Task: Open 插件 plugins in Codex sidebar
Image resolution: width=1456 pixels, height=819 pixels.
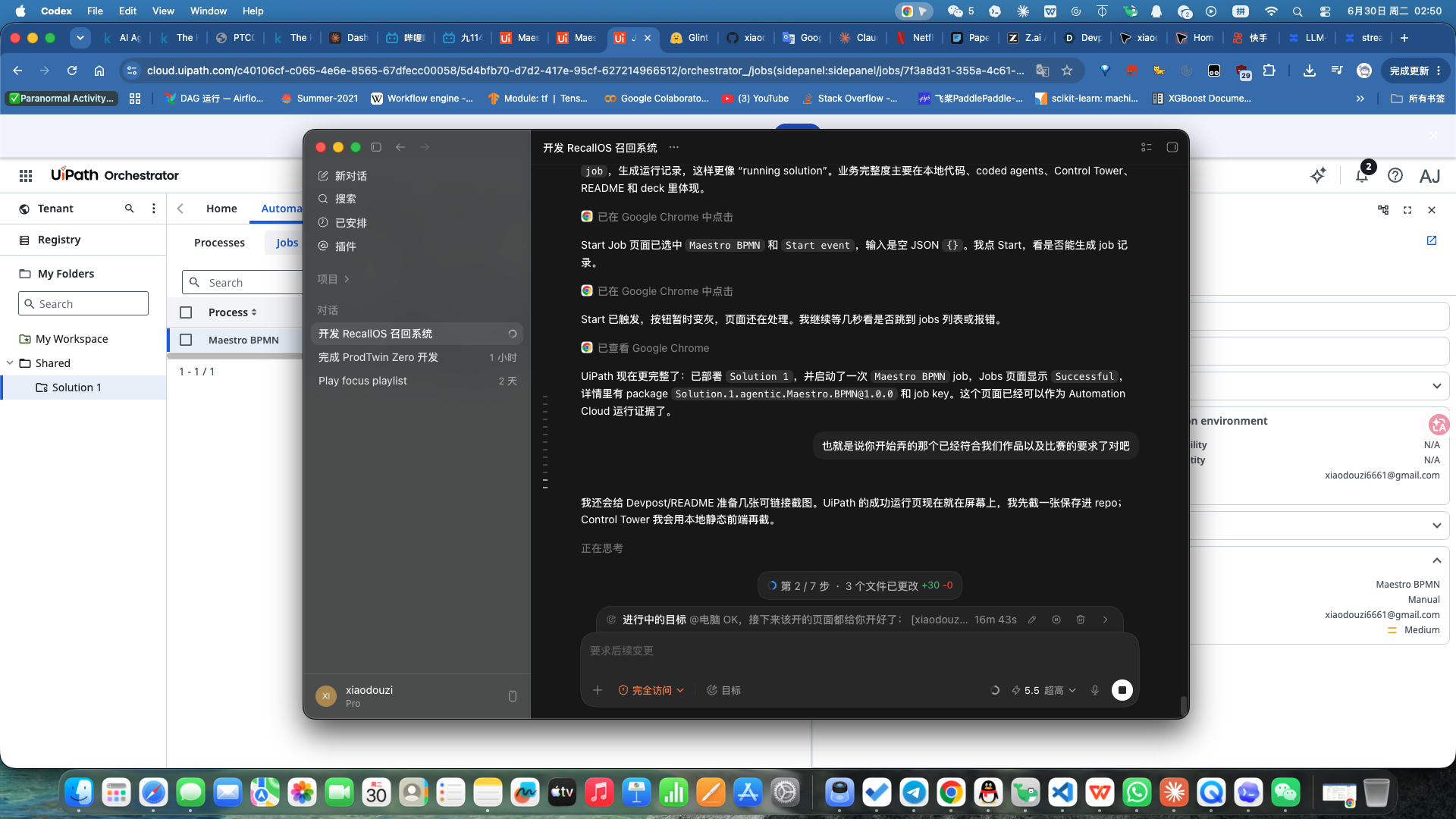Action: point(337,246)
